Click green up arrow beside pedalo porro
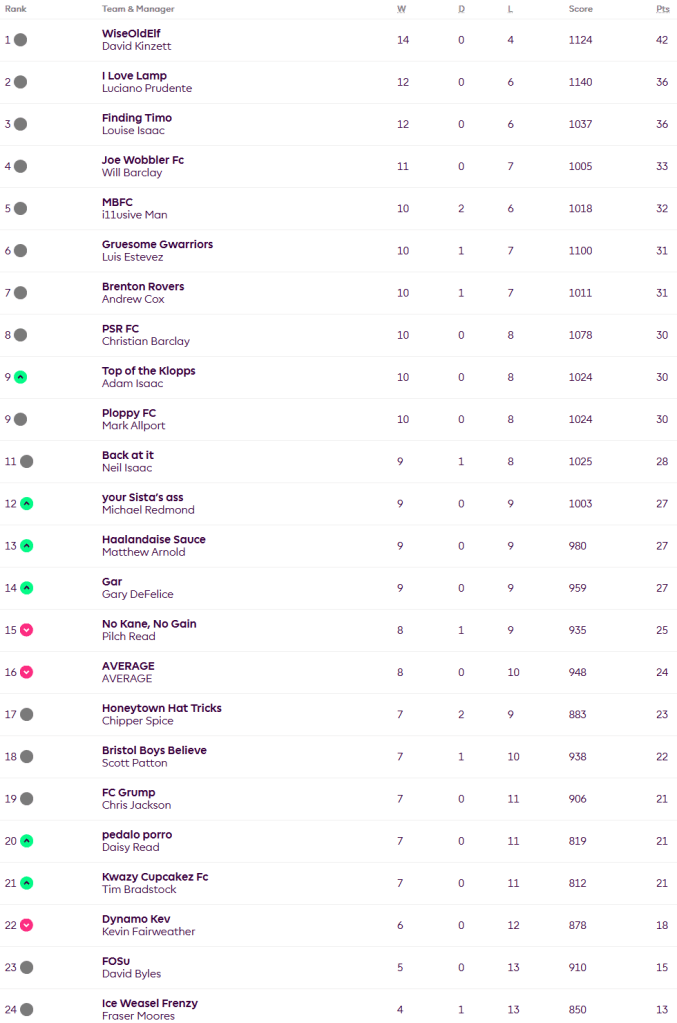Screen dimensions: 677x1023 pyautogui.click(x=27, y=841)
